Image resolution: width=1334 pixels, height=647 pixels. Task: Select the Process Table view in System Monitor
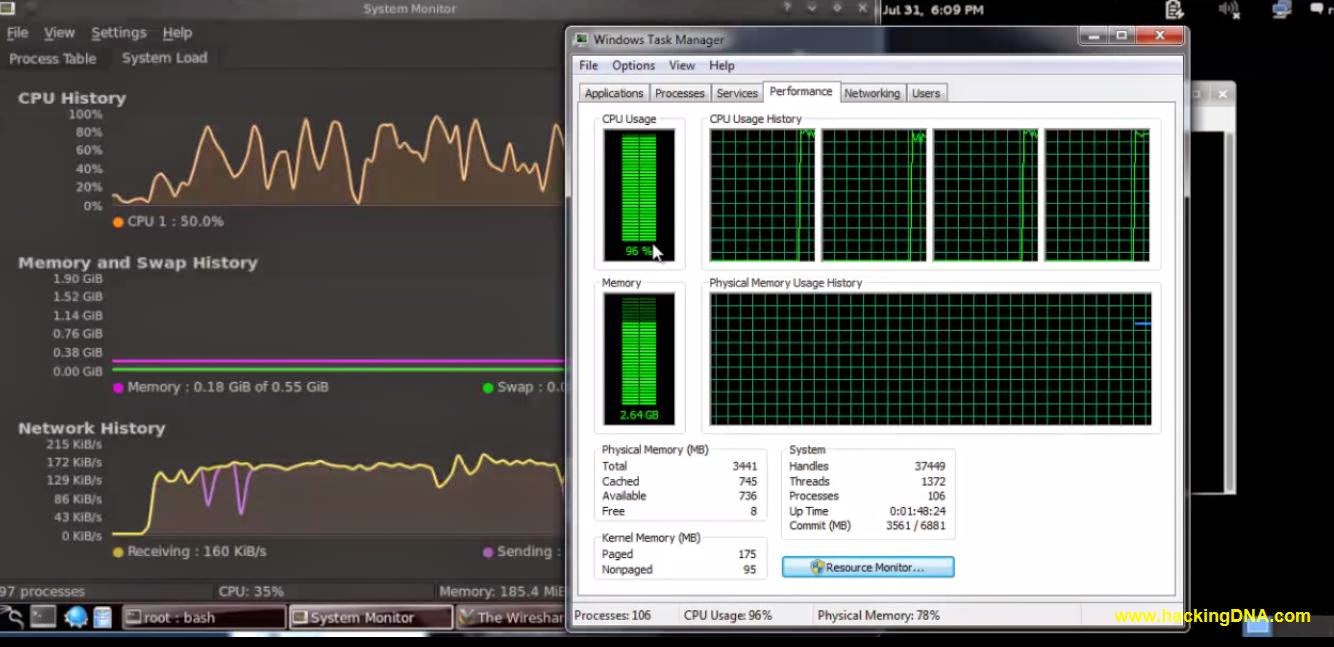coord(54,58)
